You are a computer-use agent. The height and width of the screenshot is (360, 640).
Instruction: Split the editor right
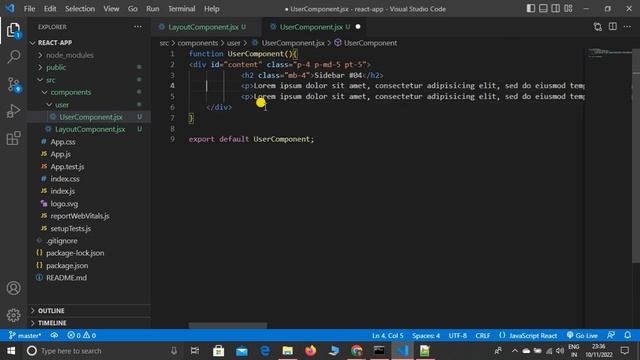[x=613, y=27]
